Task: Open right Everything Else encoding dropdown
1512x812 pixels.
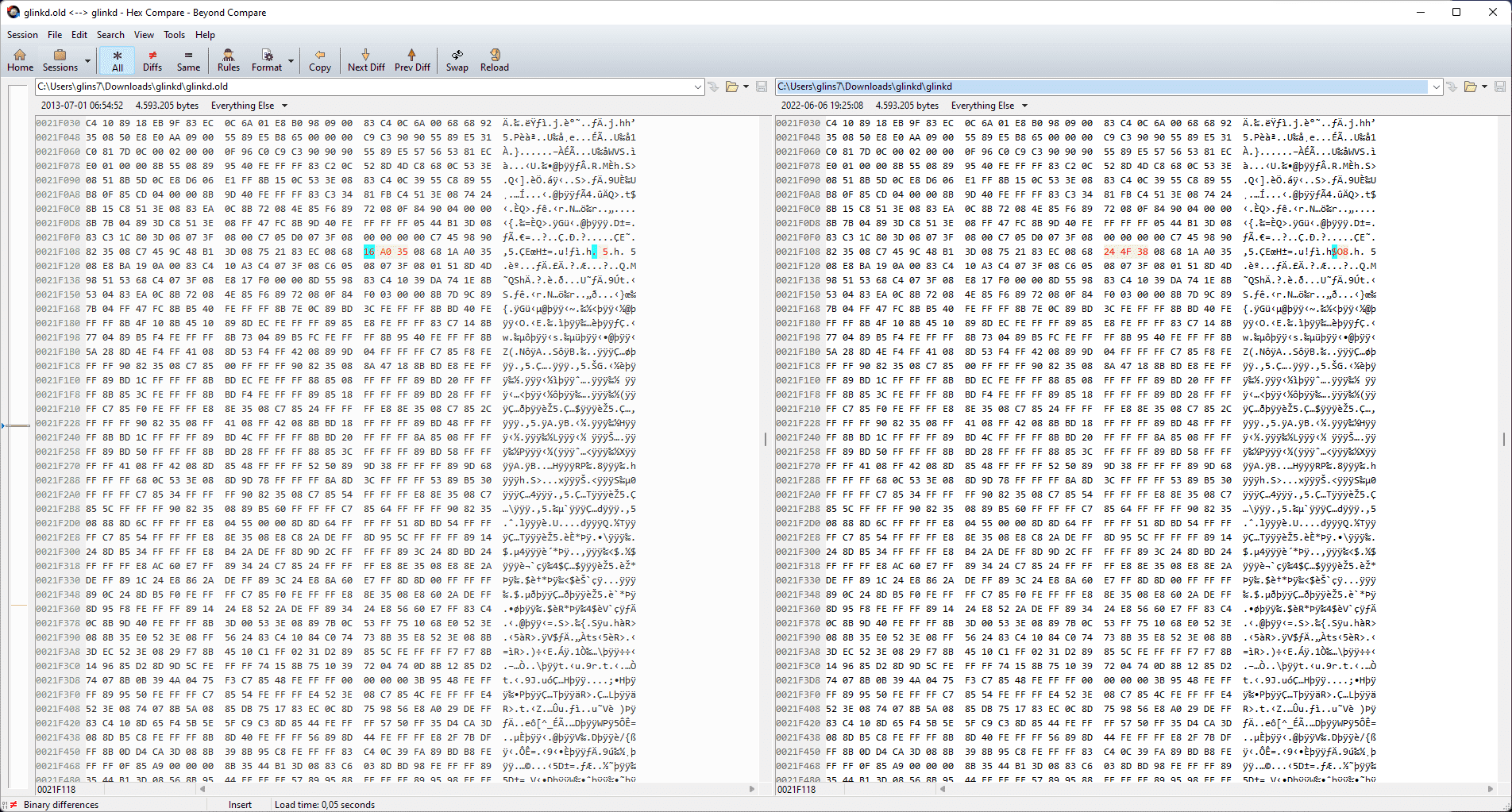Action: tap(989, 106)
